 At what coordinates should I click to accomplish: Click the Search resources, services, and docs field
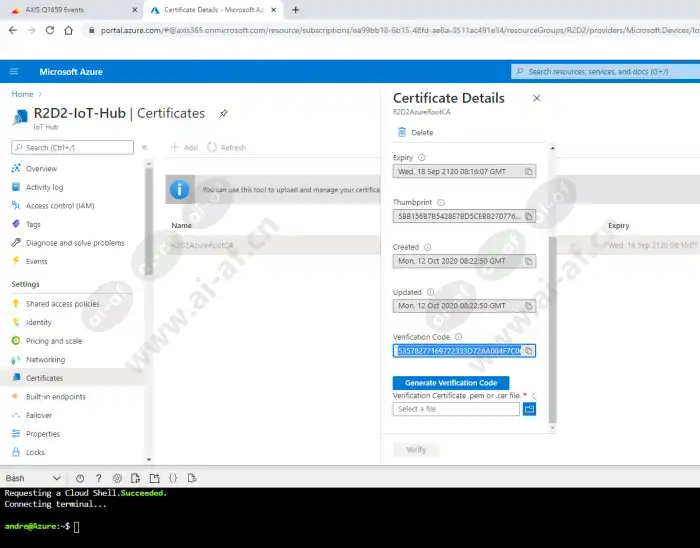(x=605, y=71)
